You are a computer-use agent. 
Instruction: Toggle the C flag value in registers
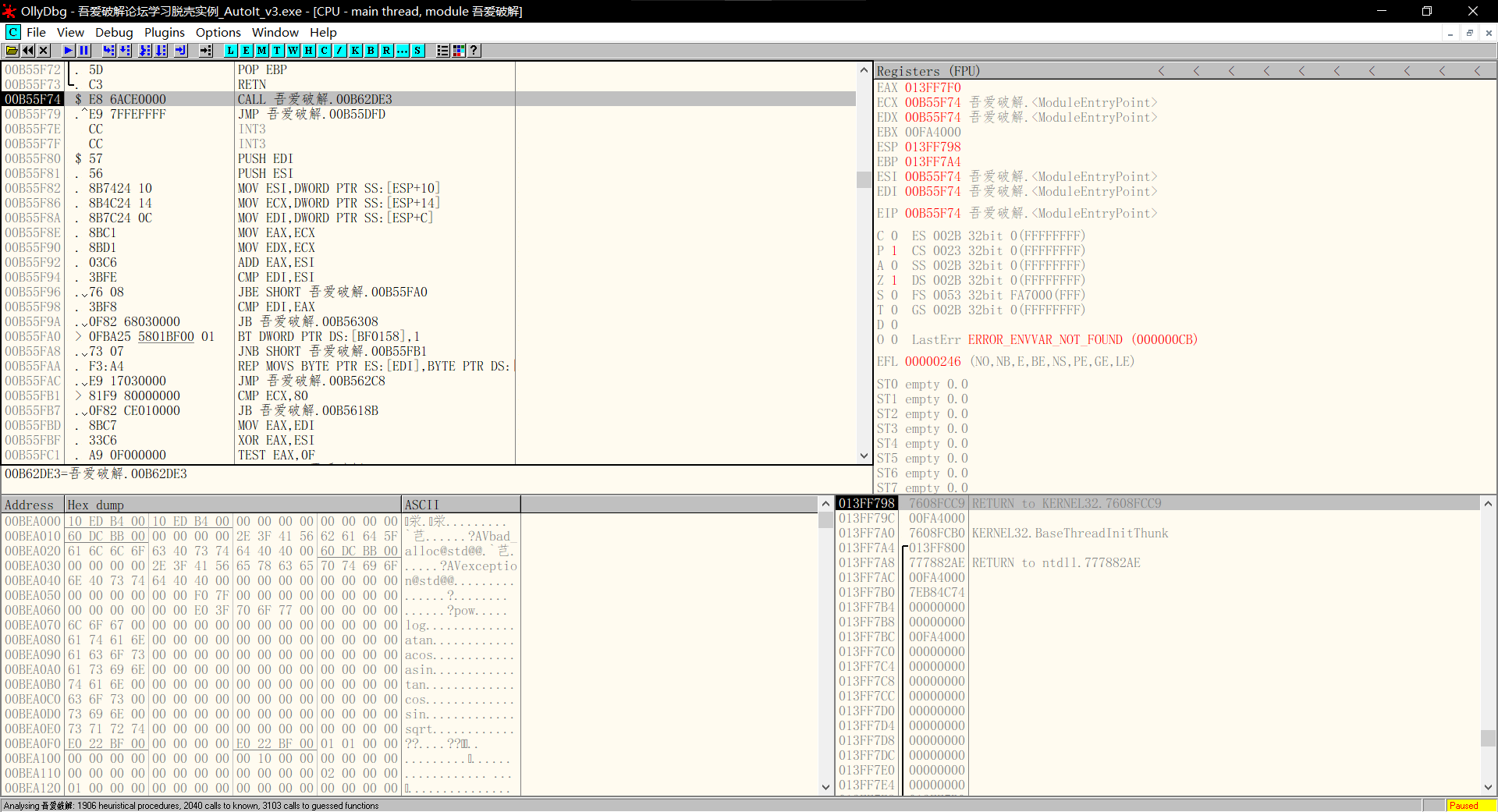894,236
